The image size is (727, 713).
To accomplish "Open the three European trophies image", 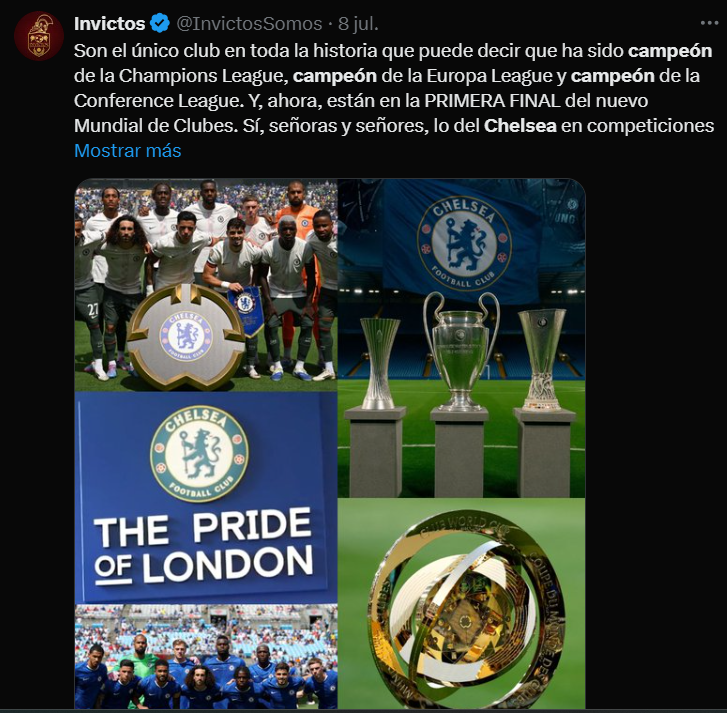I will (461, 338).
